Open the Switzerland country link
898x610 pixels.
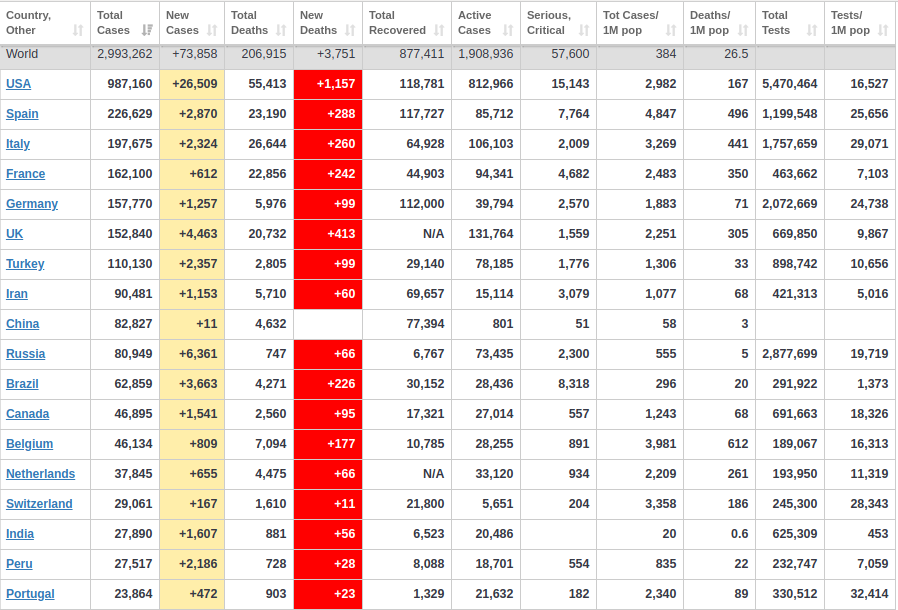point(39,504)
